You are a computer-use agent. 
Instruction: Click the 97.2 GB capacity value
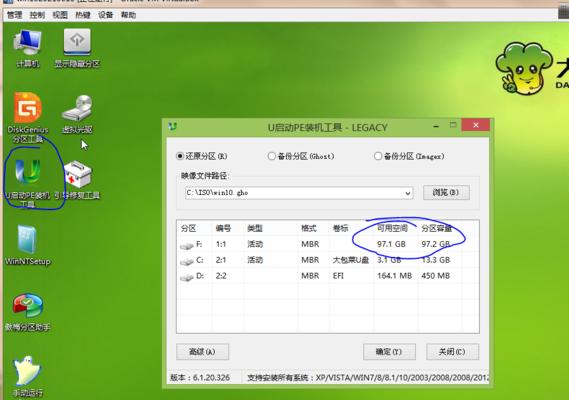435,244
